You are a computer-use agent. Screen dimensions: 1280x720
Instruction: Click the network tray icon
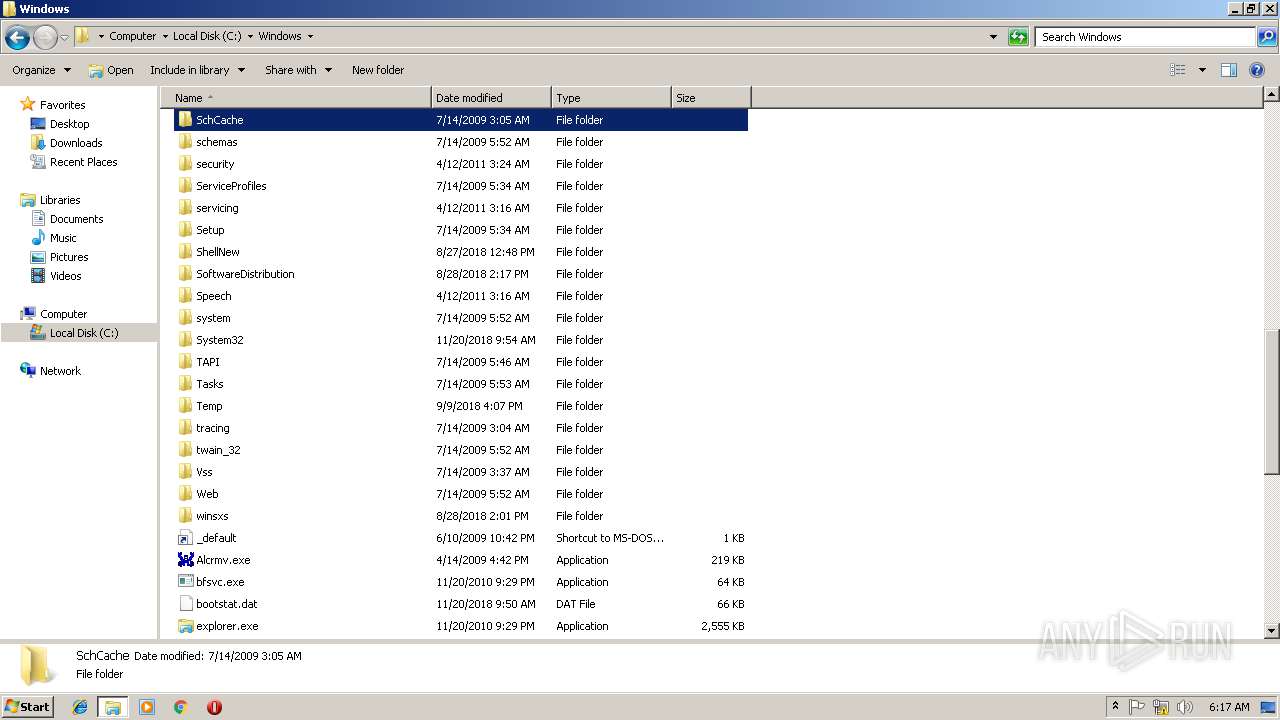[x=1161, y=707]
